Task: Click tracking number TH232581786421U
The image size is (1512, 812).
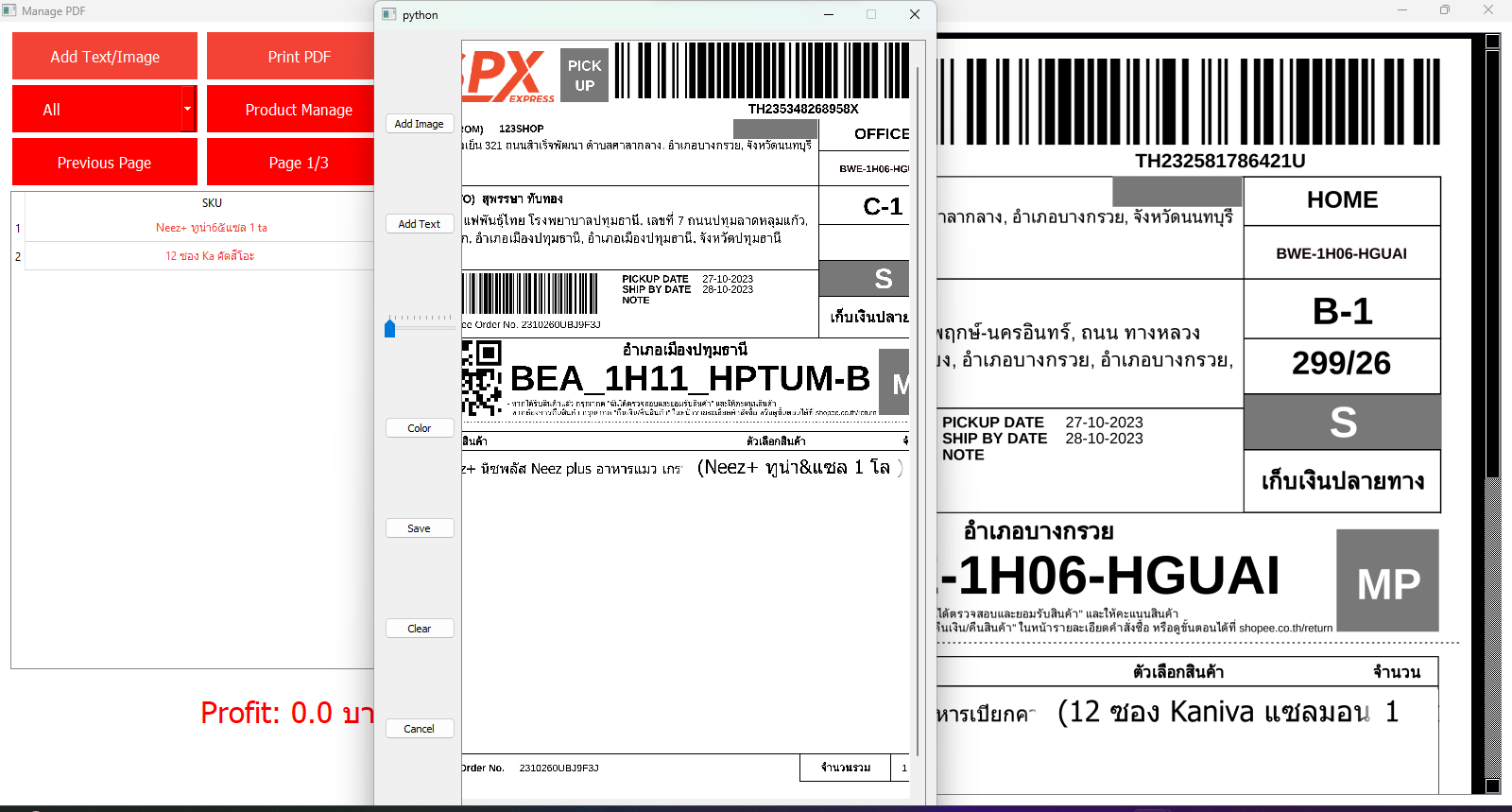Action: click(1220, 161)
